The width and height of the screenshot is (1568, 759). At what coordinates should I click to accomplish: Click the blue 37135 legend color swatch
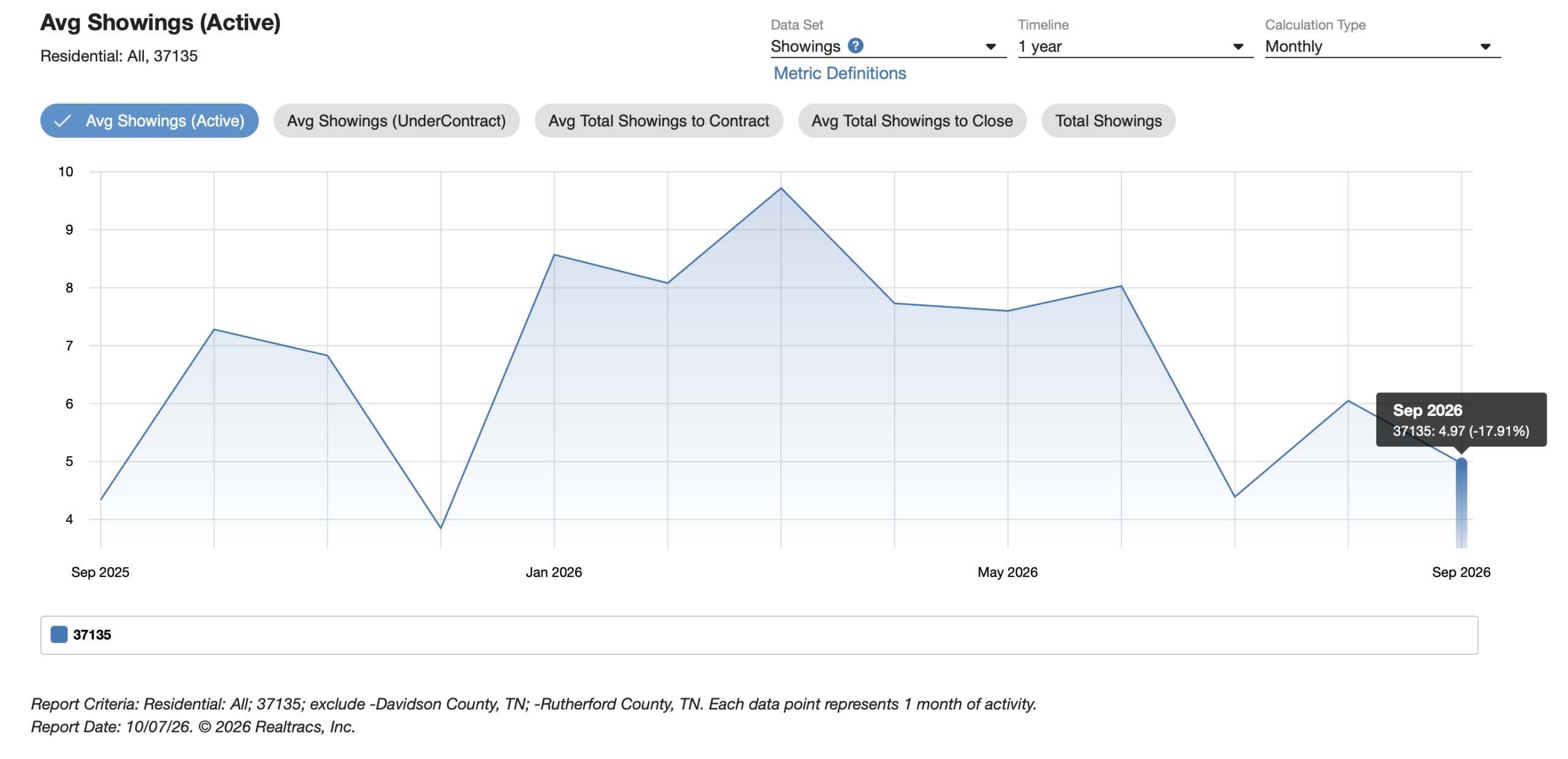coord(59,634)
